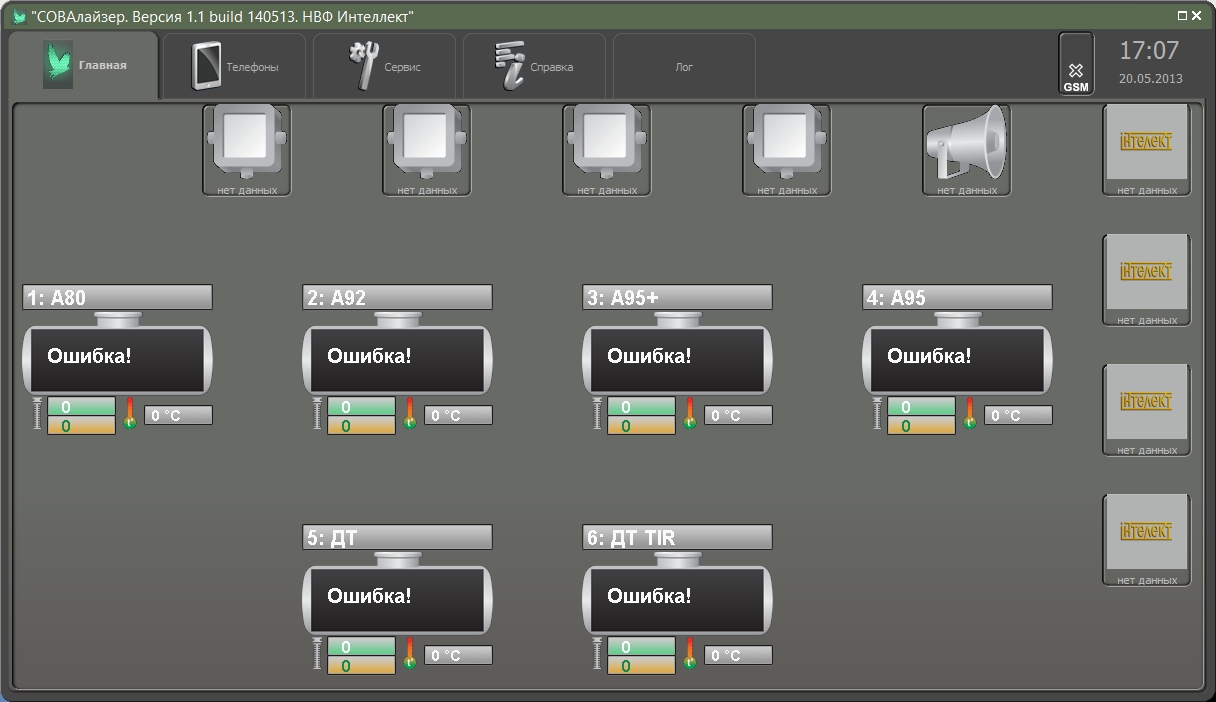The height and width of the screenshot is (702, 1216).
Task: Click orange level value of tank A80
Action: (82, 426)
